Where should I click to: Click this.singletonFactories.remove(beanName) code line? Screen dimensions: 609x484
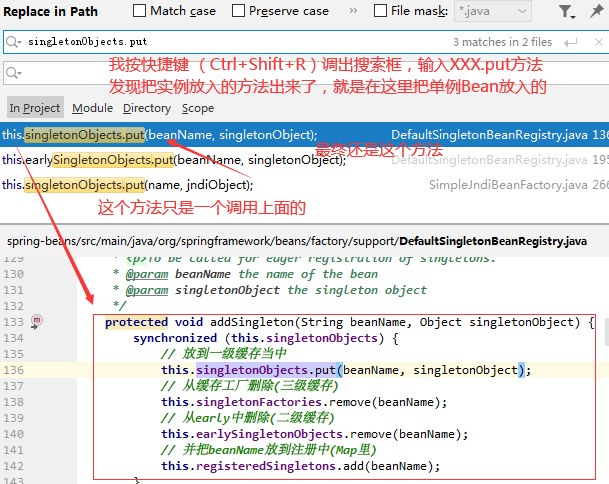[304, 402]
